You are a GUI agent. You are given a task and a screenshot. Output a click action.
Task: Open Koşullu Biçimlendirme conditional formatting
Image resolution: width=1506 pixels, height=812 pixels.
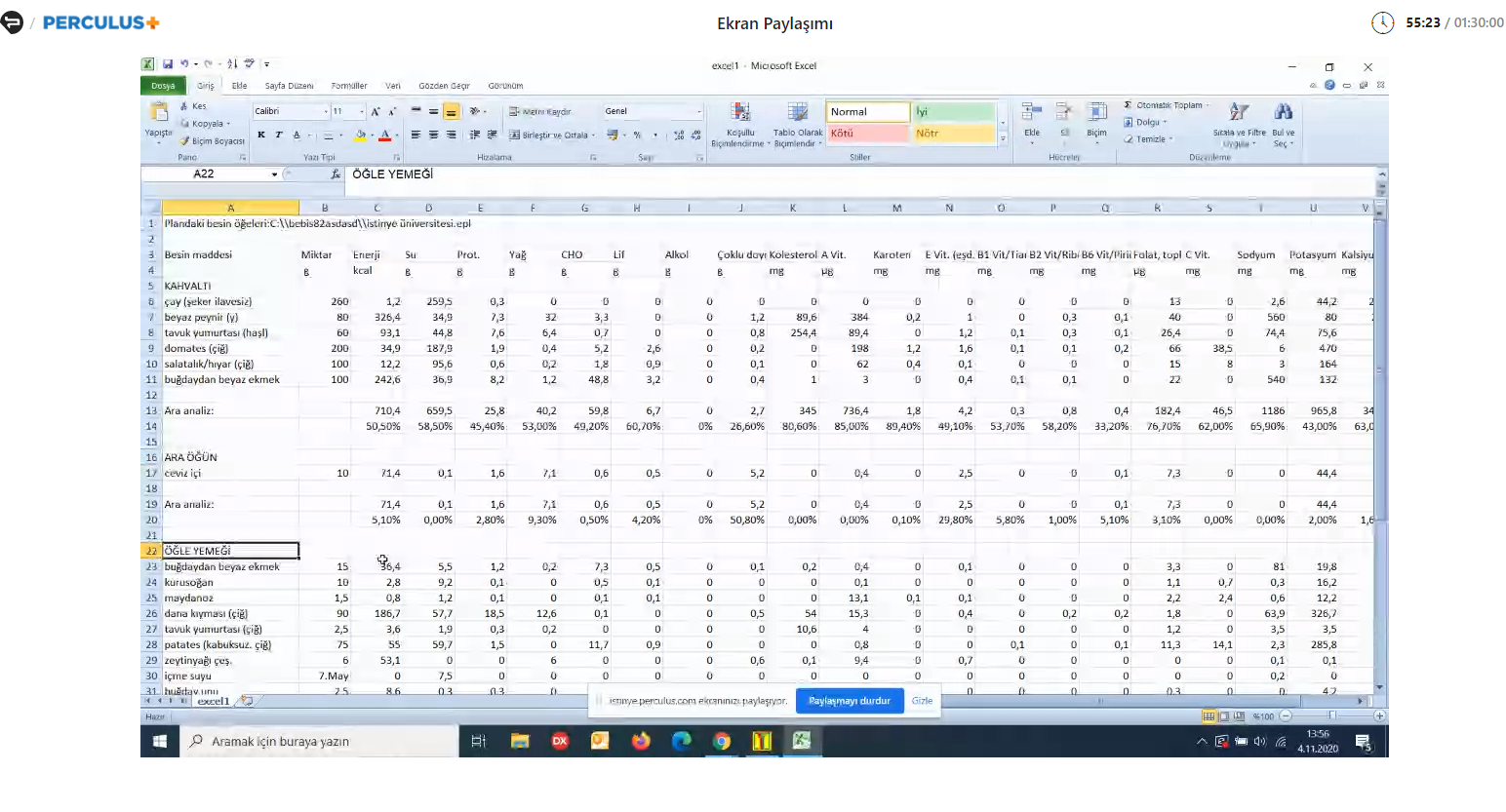point(740,115)
